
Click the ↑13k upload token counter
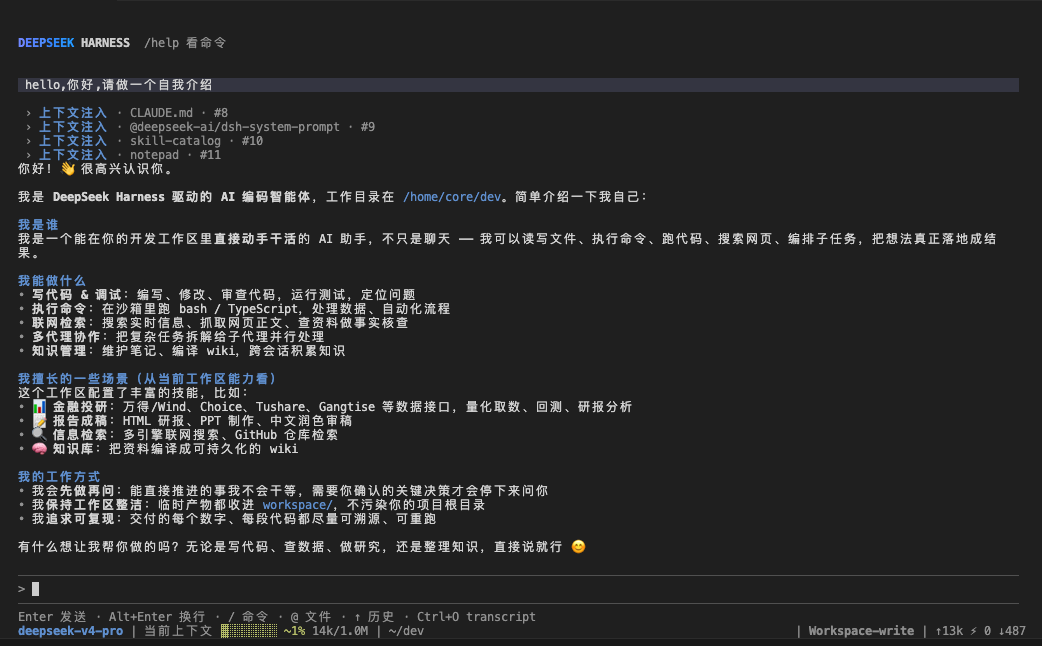point(949,631)
